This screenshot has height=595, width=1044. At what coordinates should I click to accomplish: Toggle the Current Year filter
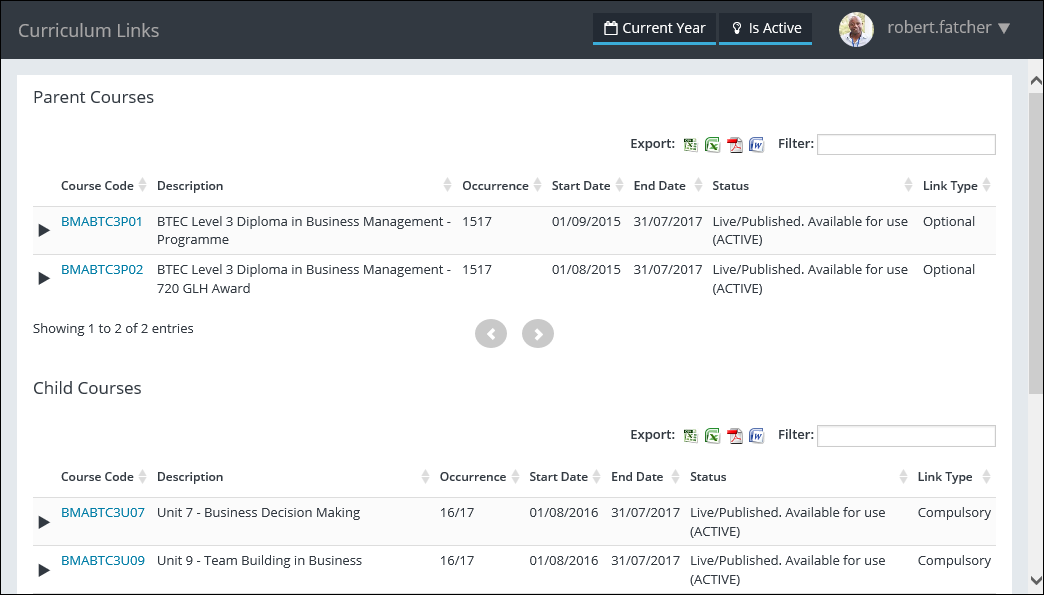[654, 28]
